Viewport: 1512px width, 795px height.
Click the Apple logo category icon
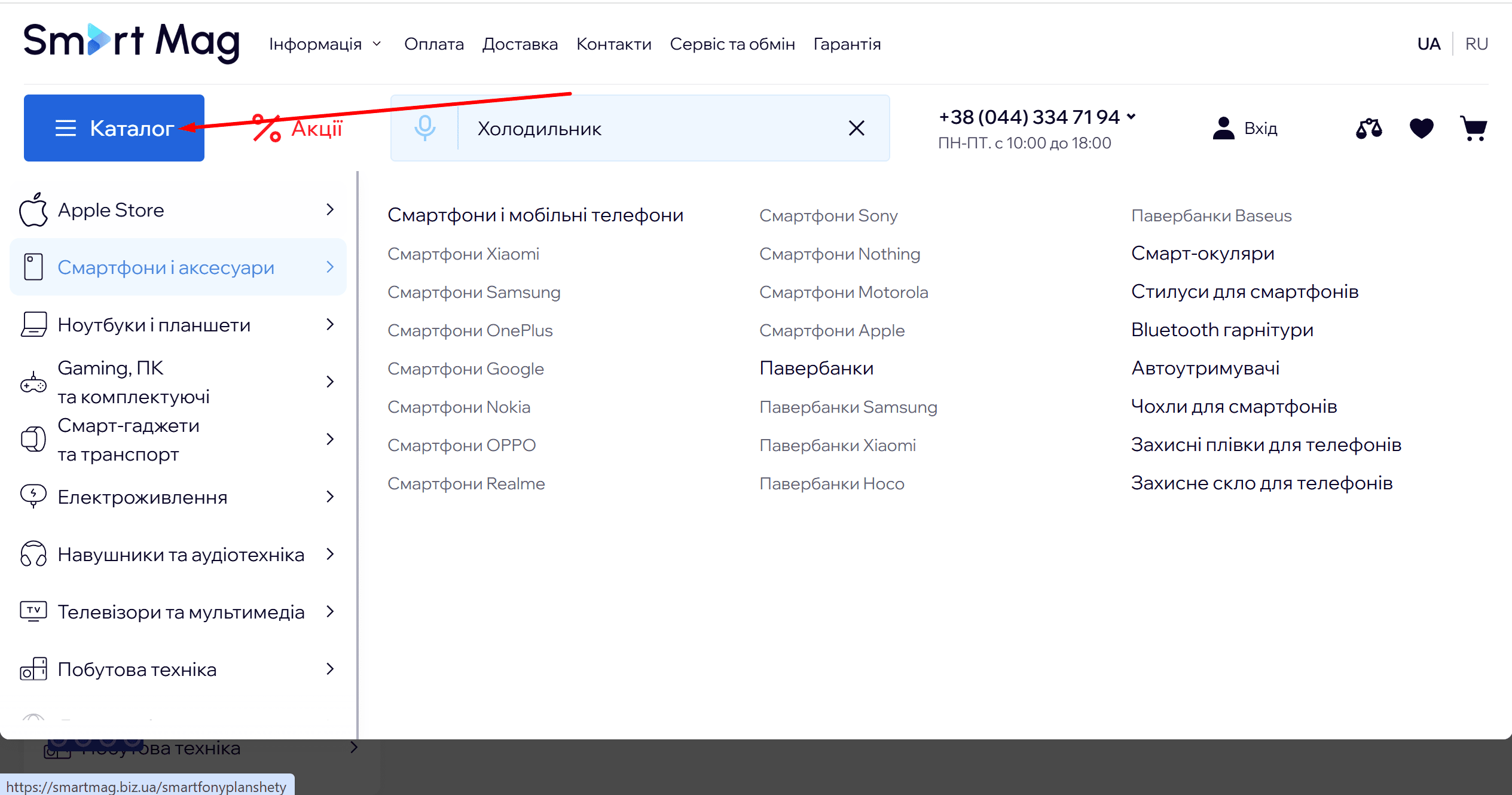33,209
